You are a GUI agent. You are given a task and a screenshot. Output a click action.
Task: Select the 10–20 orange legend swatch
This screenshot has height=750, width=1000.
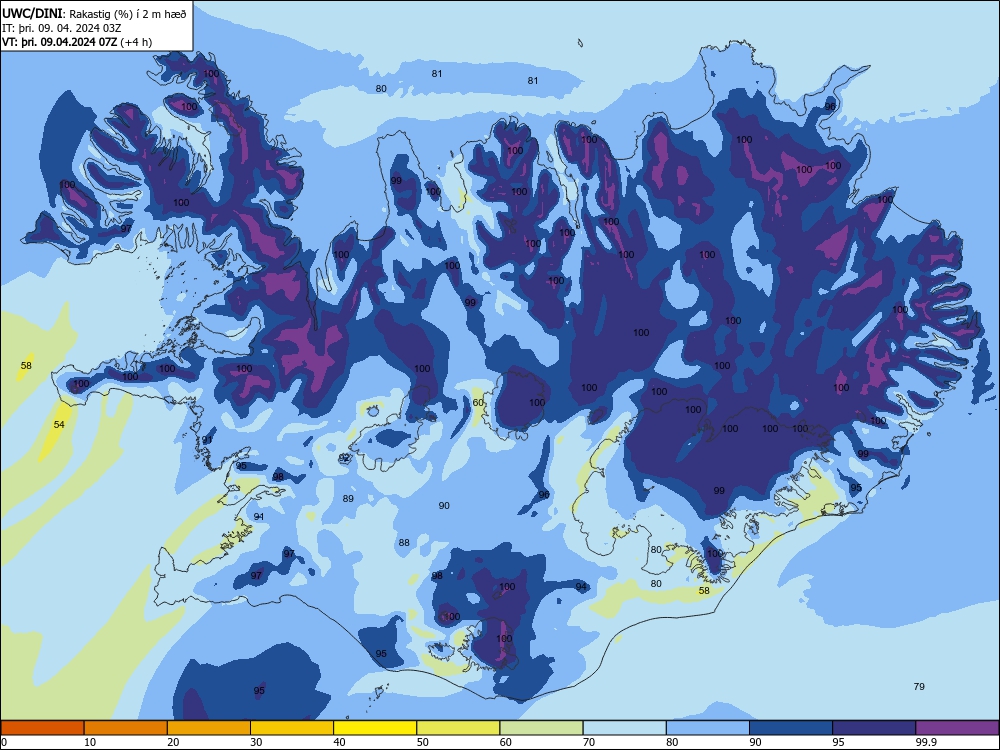pyautogui.click(x=126, y=728)
